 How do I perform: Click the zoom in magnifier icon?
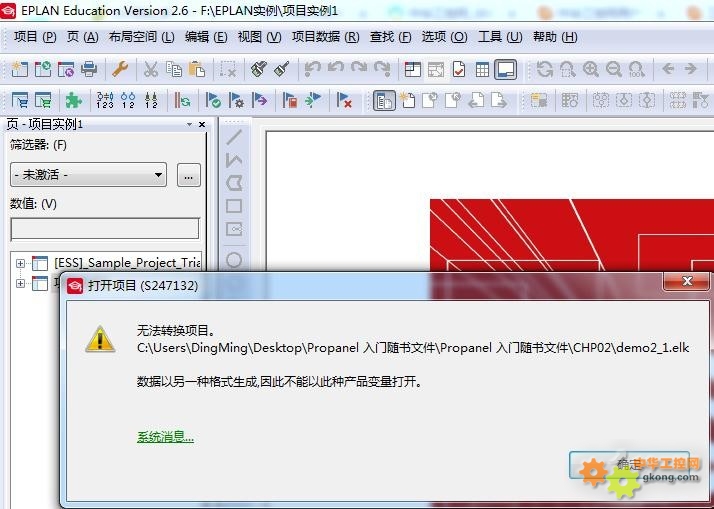[x=591, y=69]
